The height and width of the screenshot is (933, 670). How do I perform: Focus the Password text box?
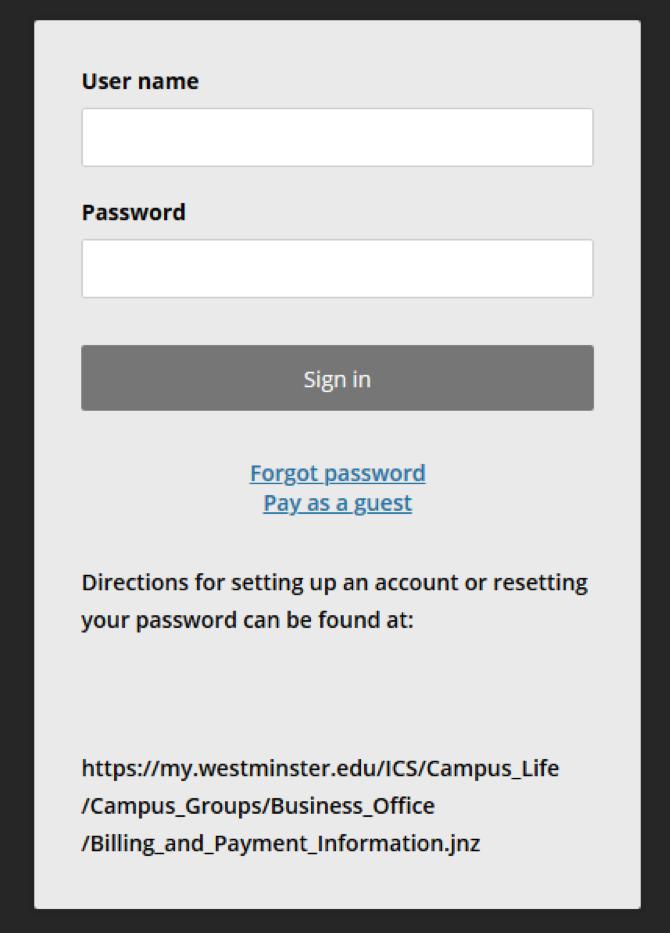(x=337, y=268)
